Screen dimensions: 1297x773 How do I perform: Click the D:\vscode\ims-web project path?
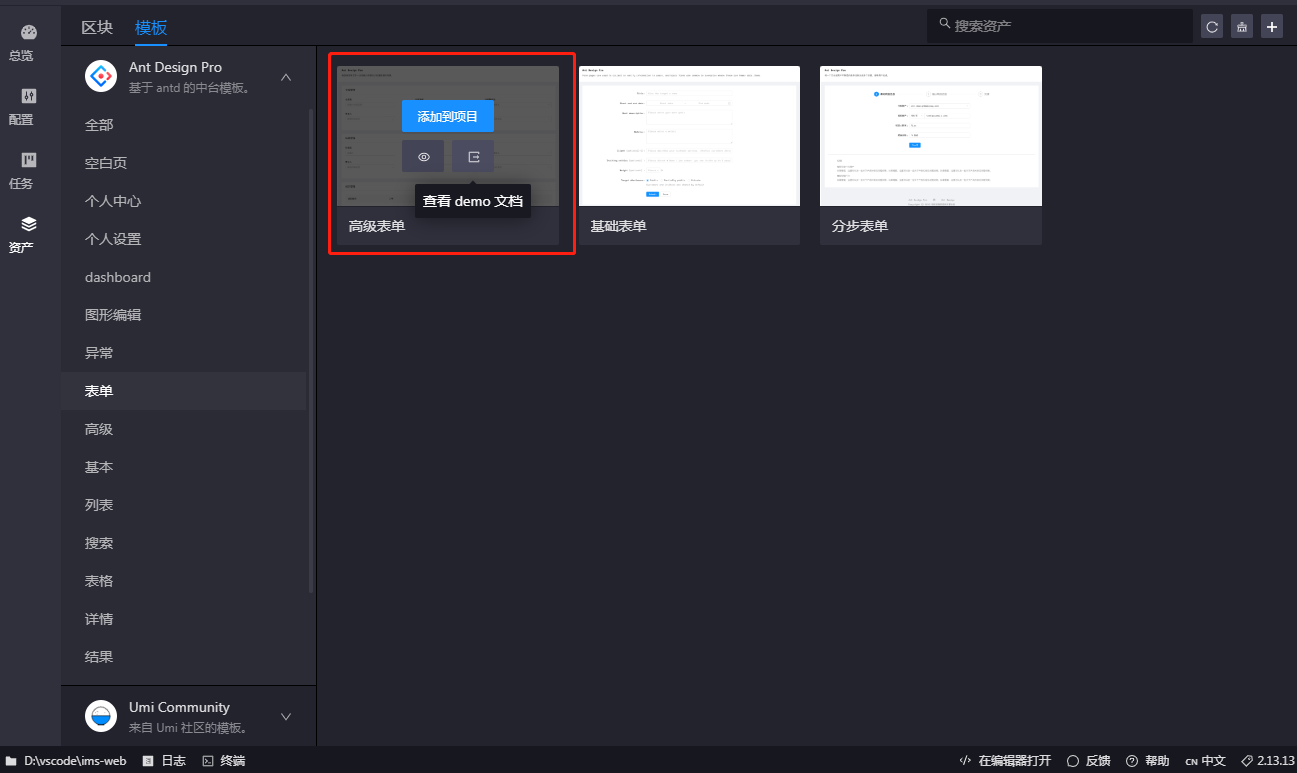75,761
